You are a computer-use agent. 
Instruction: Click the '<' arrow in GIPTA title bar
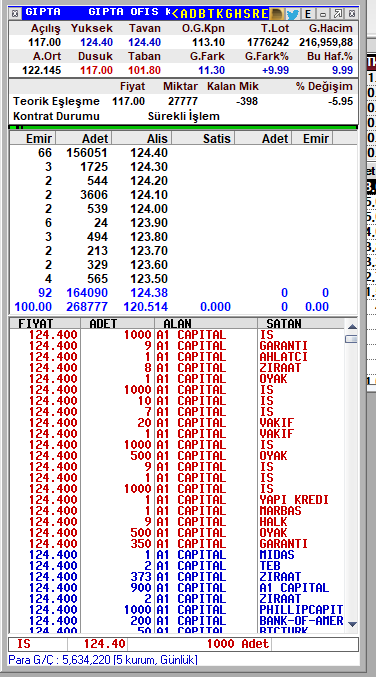click(175, 14)
